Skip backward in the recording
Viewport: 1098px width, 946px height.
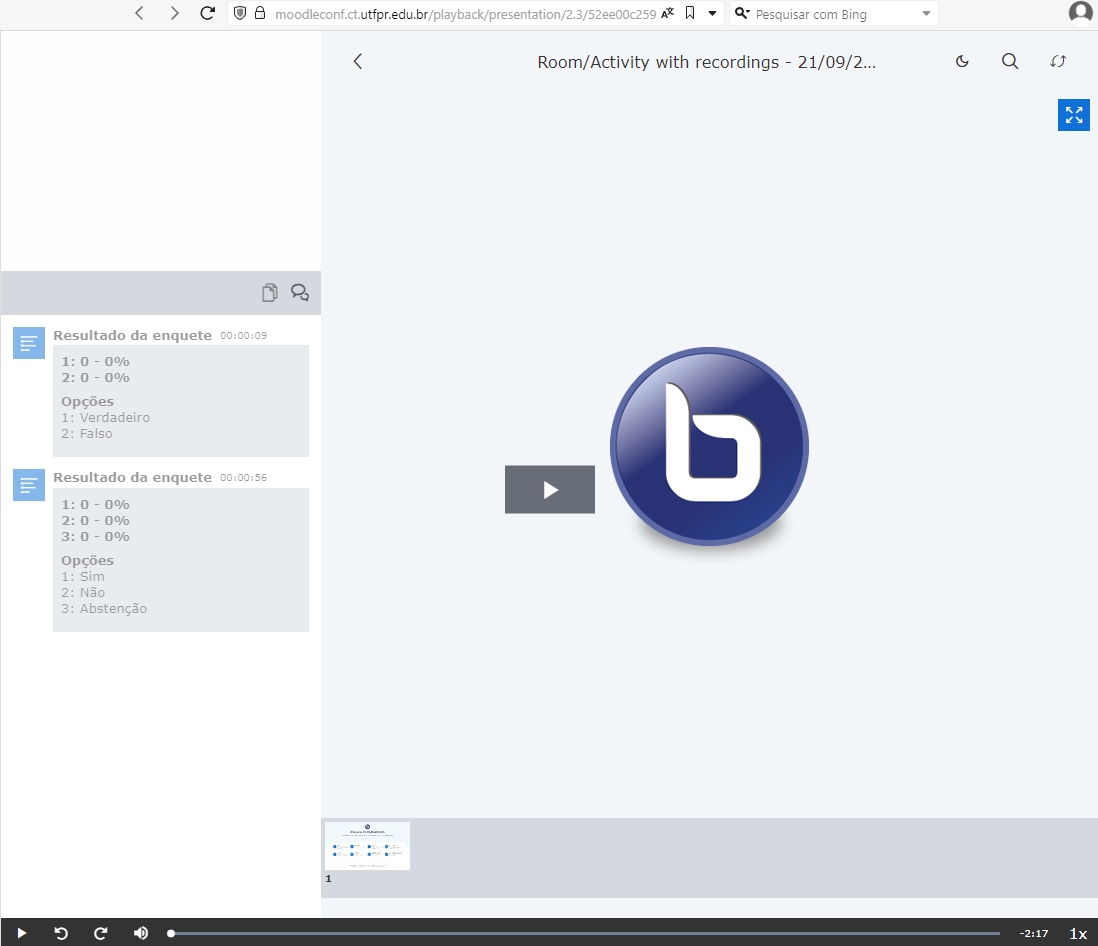pyautogui.click(x=61, y=933)
